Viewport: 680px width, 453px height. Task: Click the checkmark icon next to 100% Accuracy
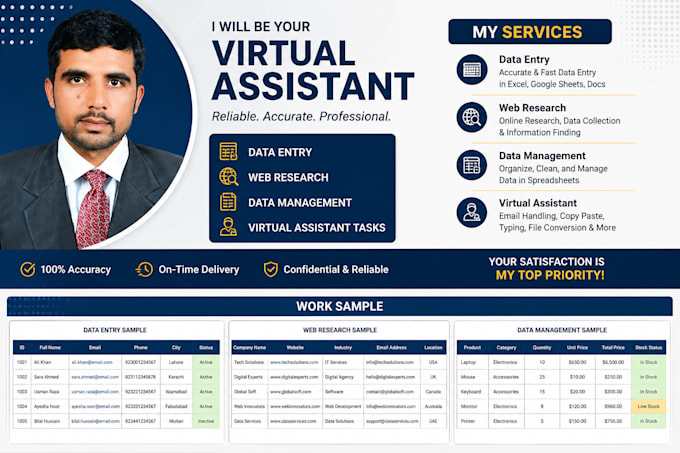coord(28,269)
